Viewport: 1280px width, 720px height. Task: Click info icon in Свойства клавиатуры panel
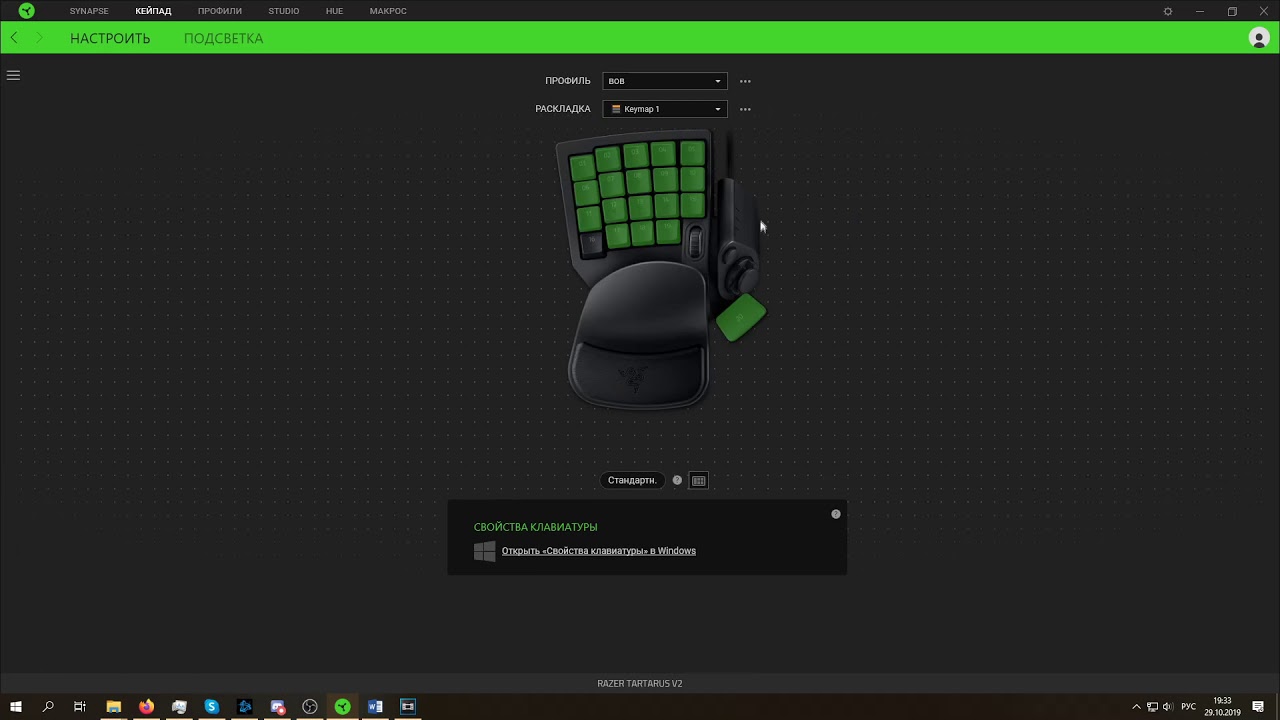836,514
